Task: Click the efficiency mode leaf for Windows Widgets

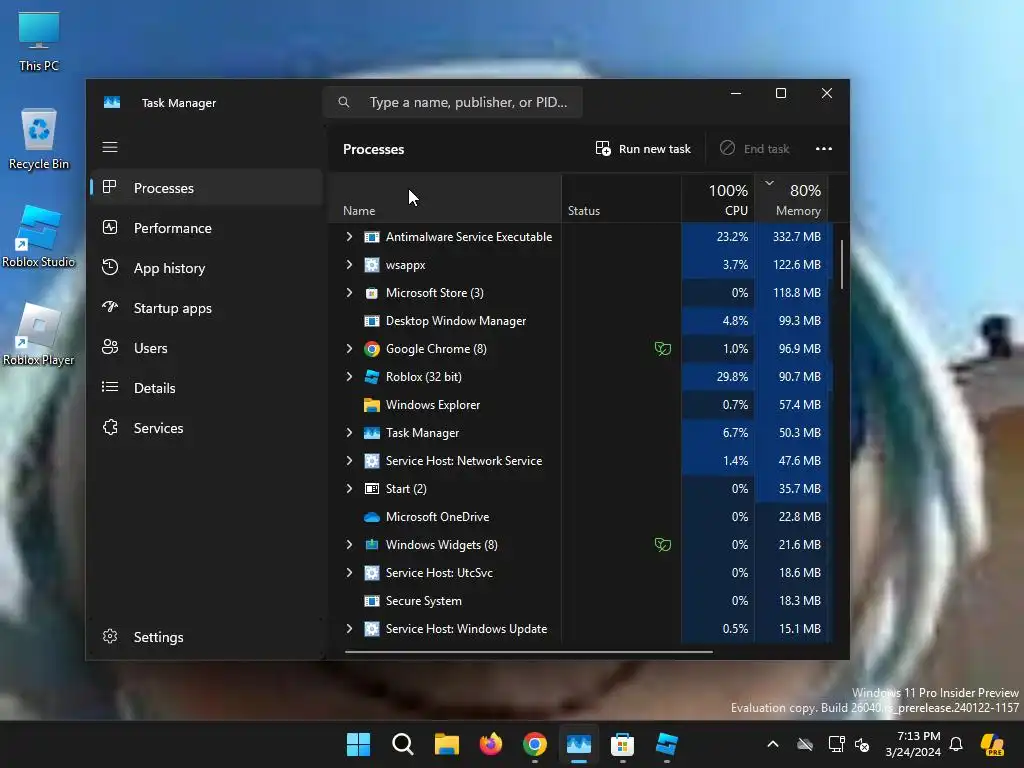Action: point(663,545)
